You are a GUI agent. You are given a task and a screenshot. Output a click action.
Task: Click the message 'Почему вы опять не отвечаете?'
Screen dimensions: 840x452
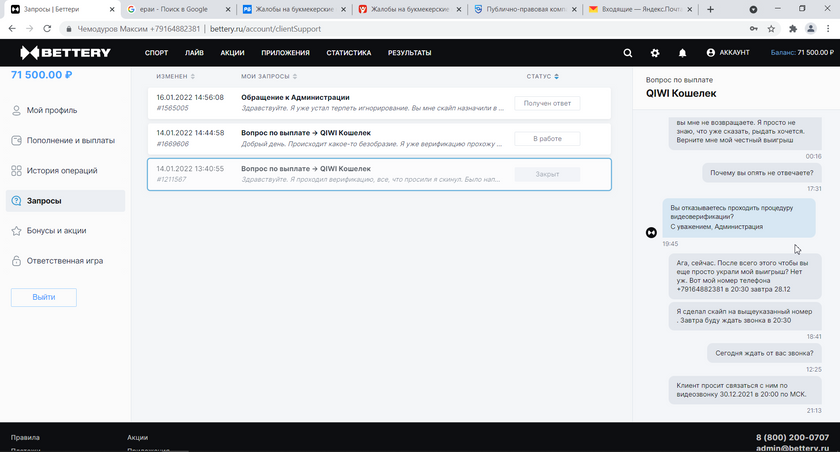(x=761, y=173)
